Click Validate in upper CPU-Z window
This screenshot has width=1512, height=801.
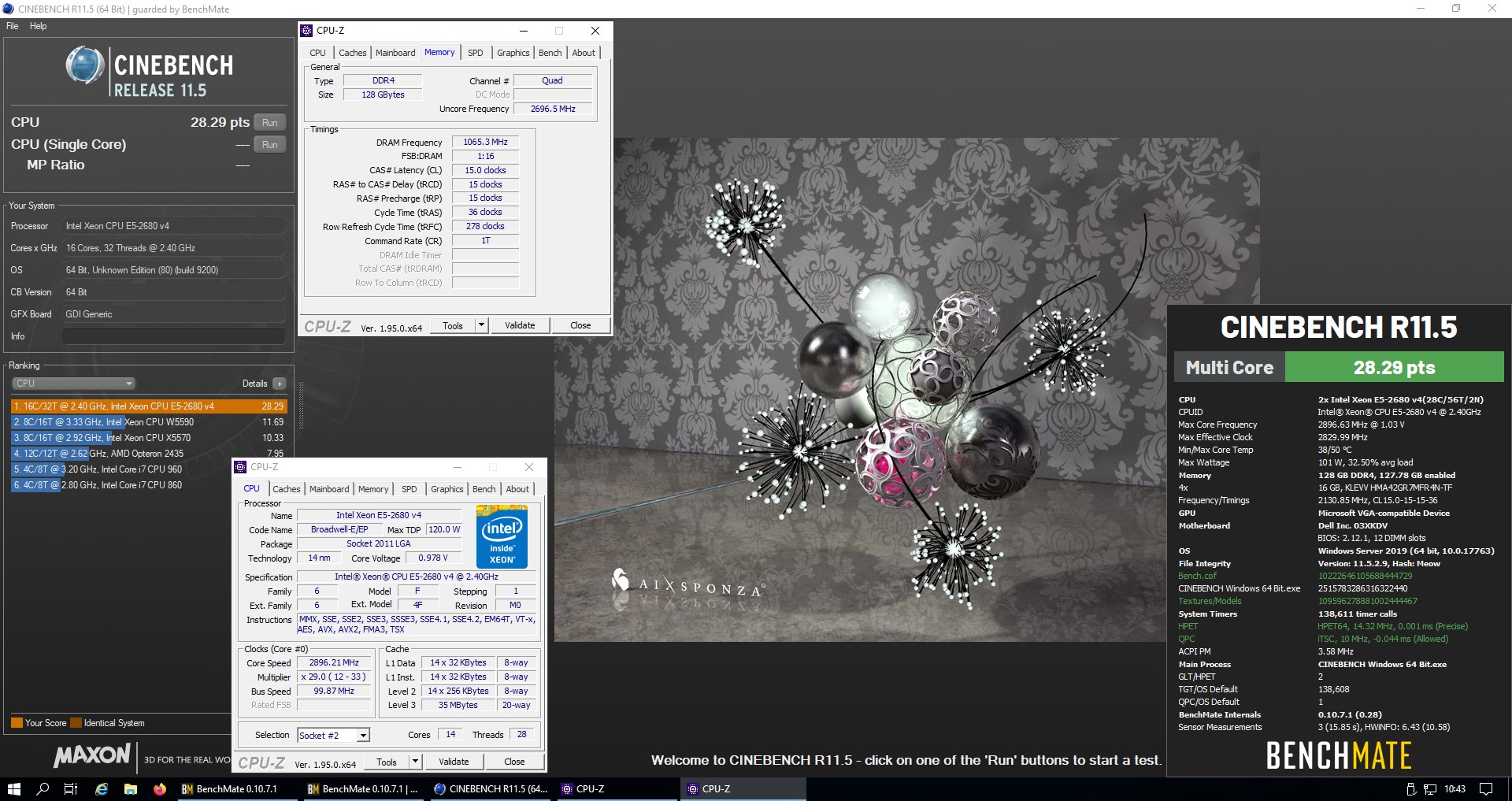(x=520, y=325)
